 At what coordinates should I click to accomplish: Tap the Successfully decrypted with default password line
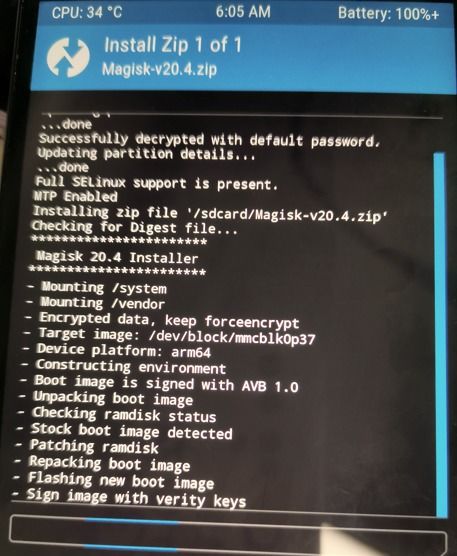pyautogui.click(x=209, y=140)
